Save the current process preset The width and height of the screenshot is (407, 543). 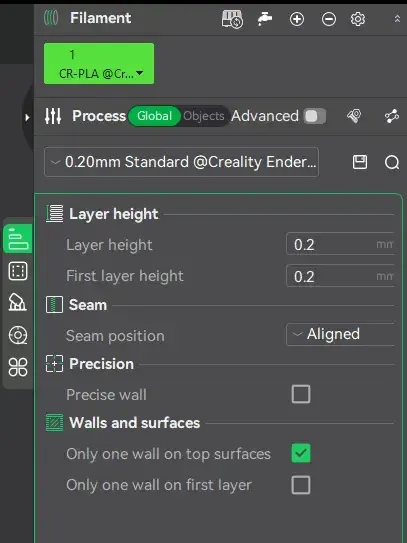pos(360,162)
